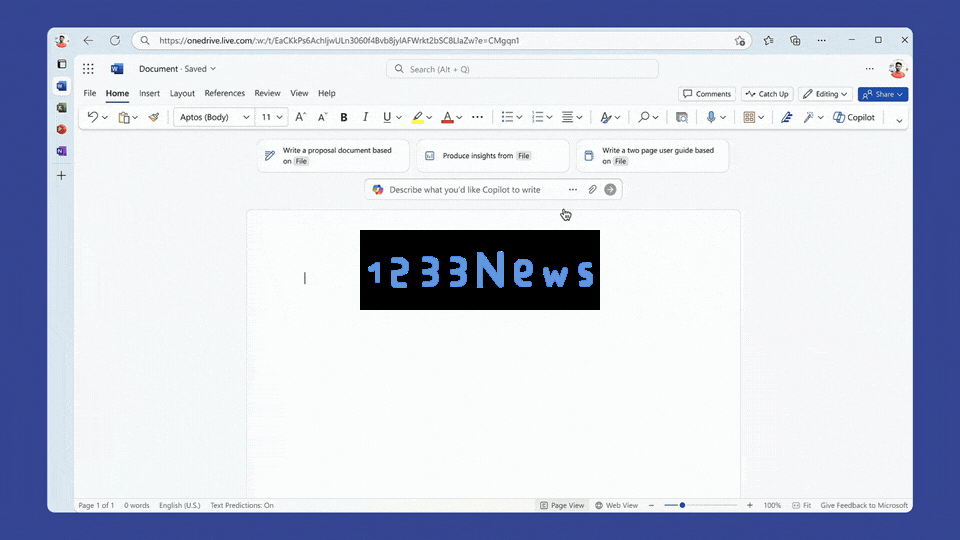Increase font size with the larger A
The height and width of the screenshot is (540, 960).
tap(300, 117)
